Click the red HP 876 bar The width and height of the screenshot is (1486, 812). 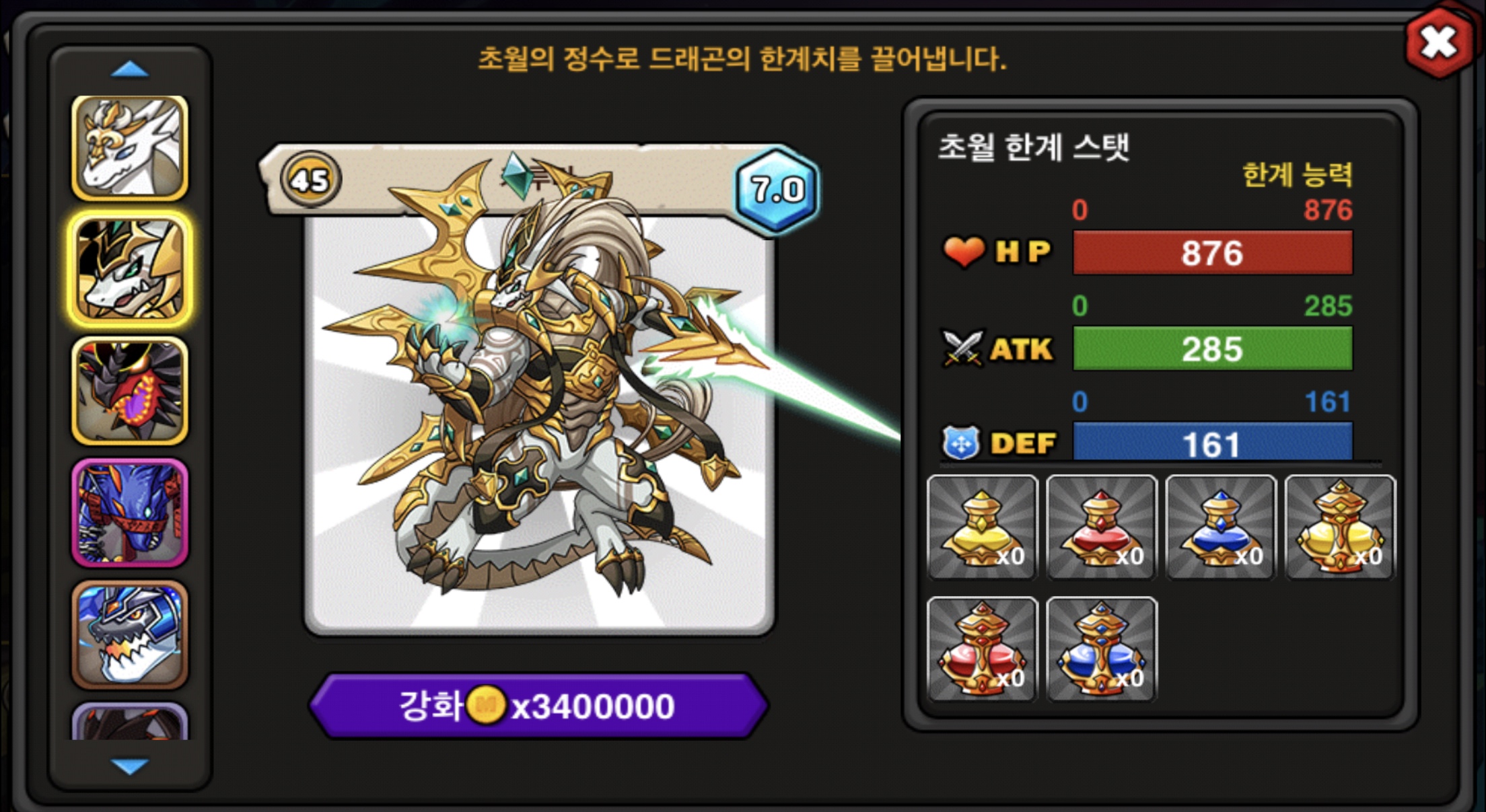pyautogui.click(x=1213, y=252)
